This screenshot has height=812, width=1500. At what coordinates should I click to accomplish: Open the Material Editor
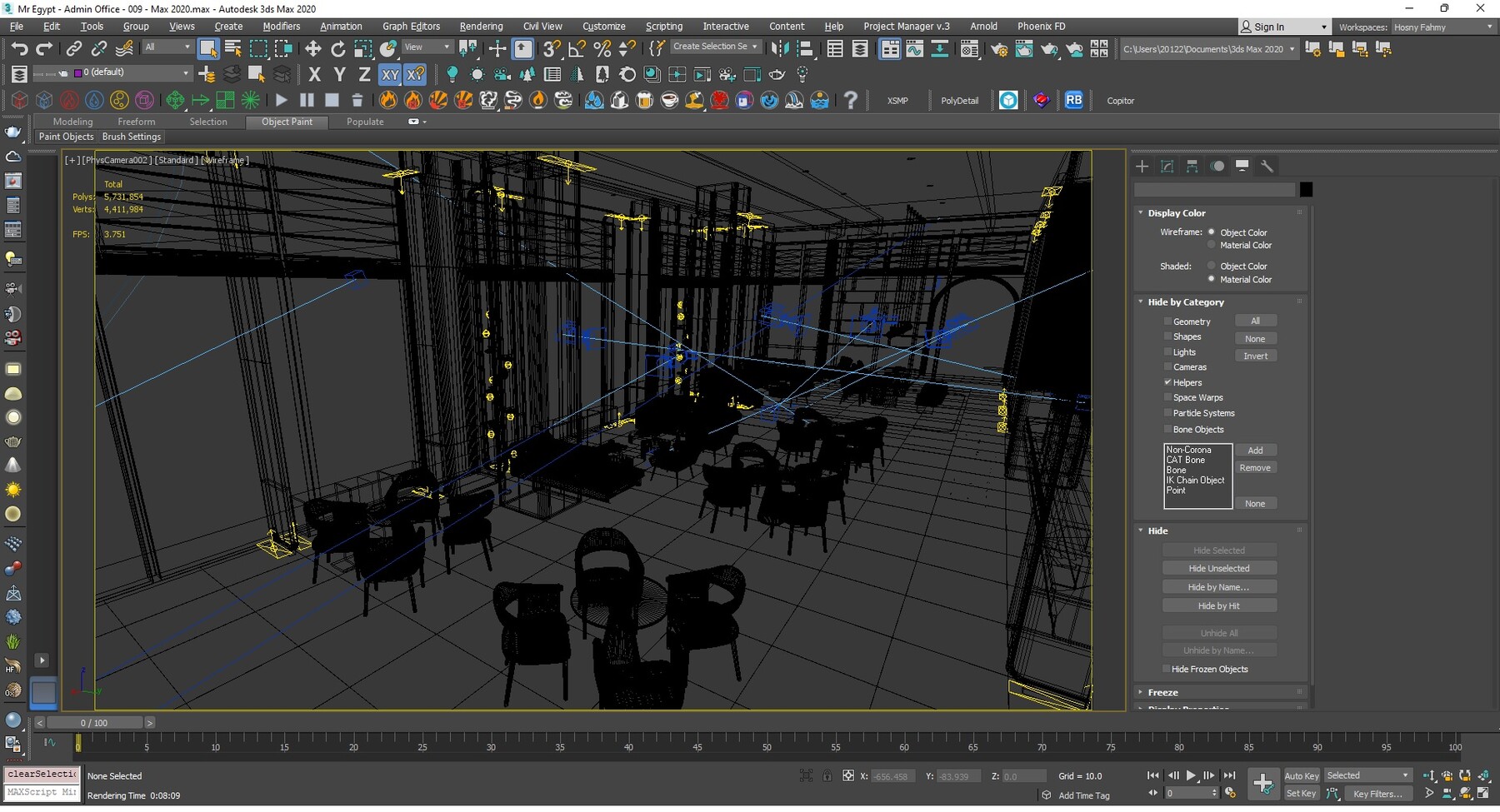[x=969, y=48]
